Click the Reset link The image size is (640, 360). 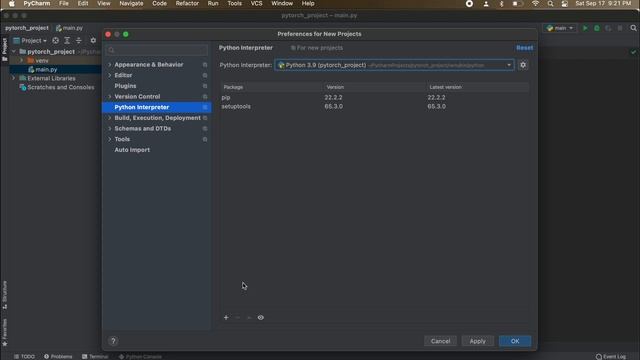pos(524,48)
